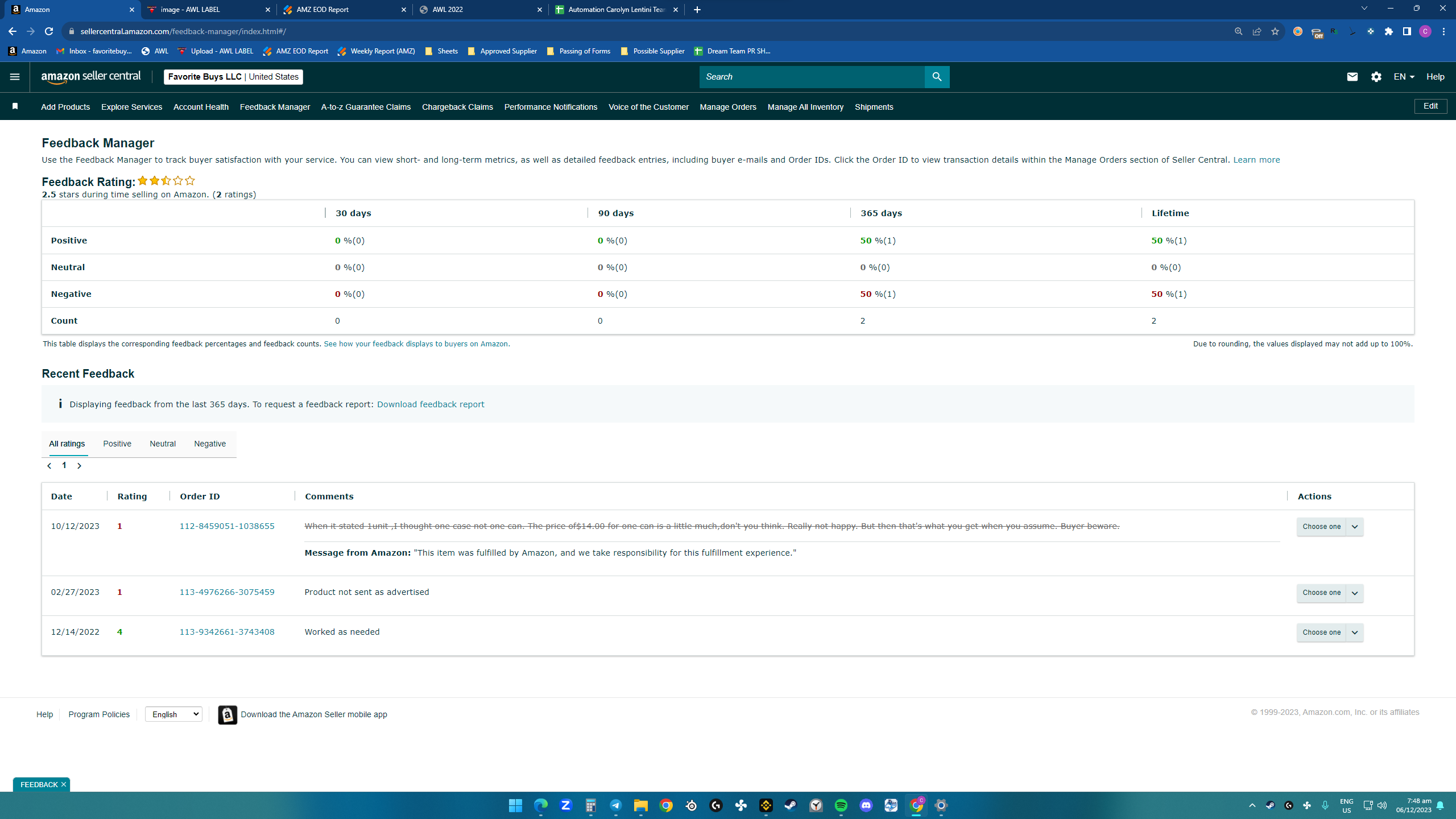Open Steam from the taskbar
Image resolution: width=1456 pixels, height=819 pixels.
pos(791,805)
